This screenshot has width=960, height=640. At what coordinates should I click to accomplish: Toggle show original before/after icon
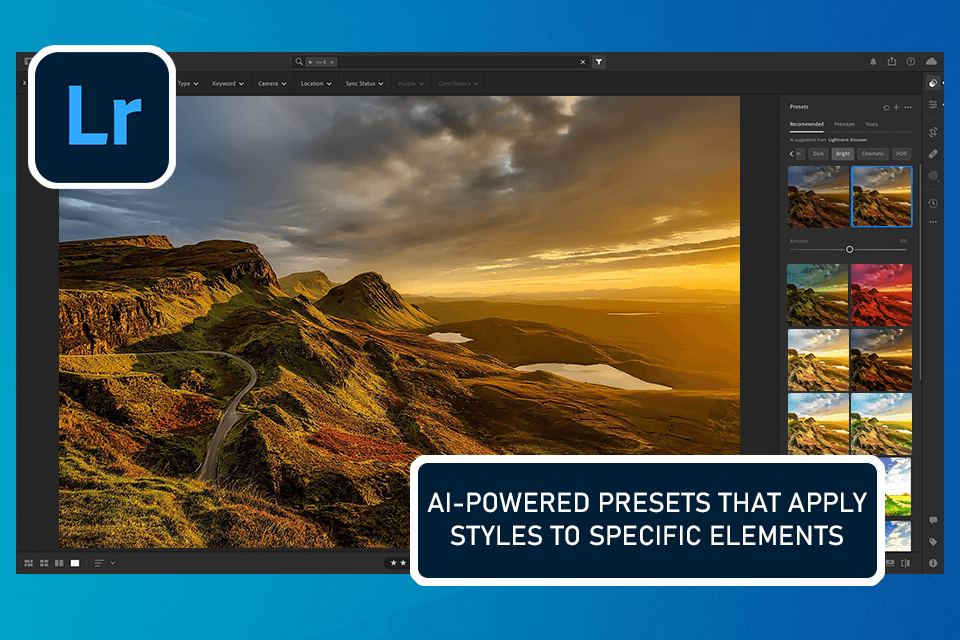click(906, 563)
